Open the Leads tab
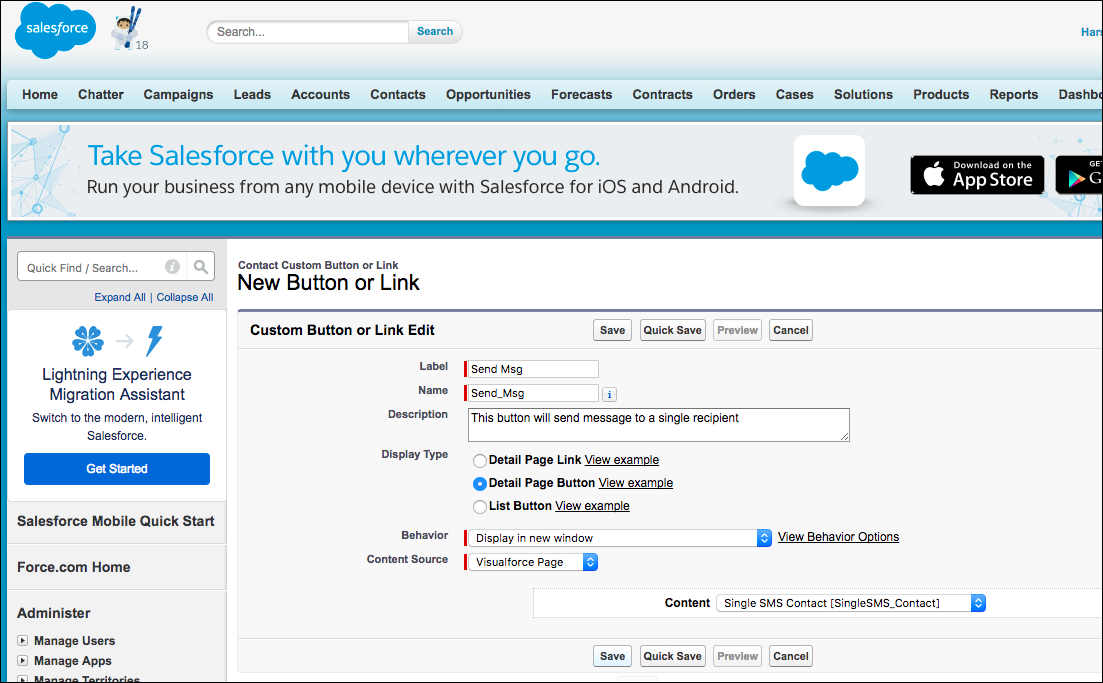The image size is (1103, 683). point(252,94)
